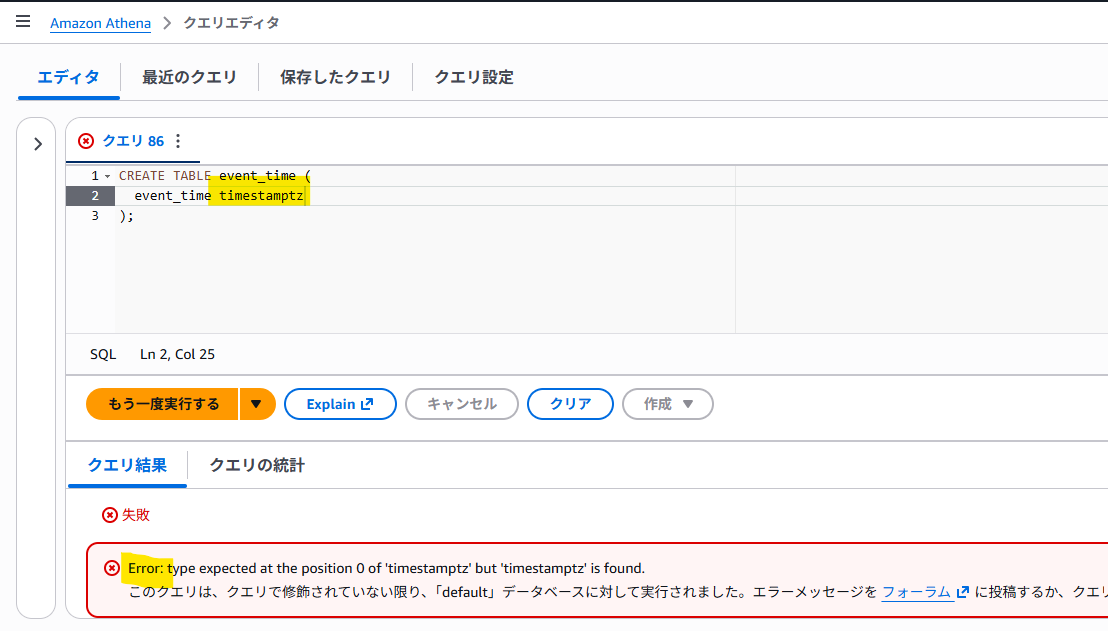Place cursor on line 3 of editor
This screenshot has height=631, width=1108.
pyautogui.click(x=424, y=216)
